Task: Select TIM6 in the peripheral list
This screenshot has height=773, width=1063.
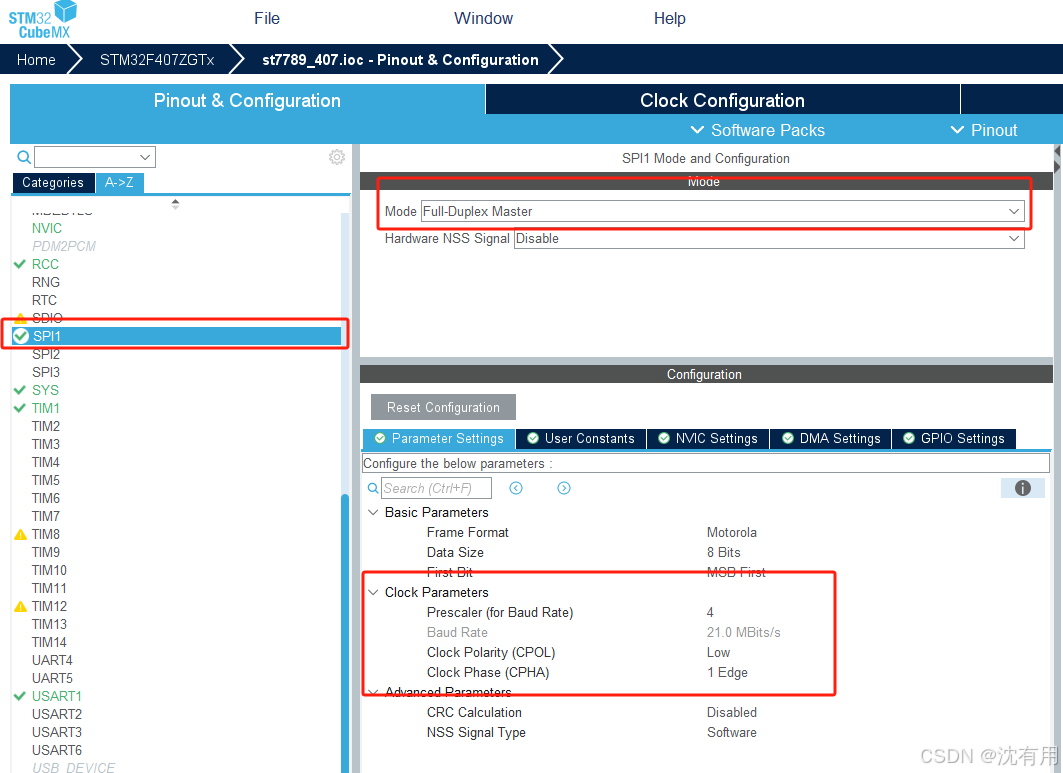Action: (46, 498)
